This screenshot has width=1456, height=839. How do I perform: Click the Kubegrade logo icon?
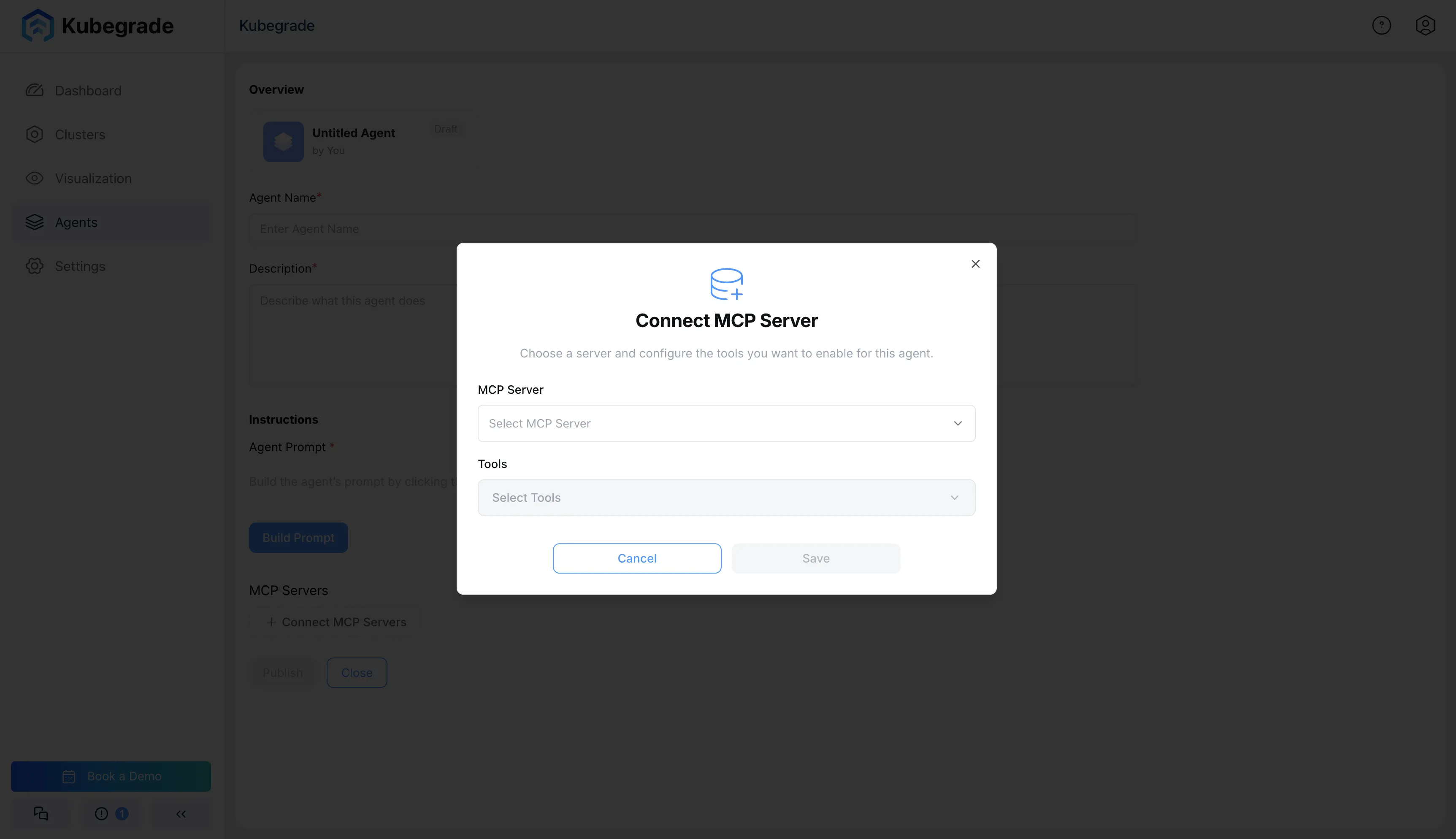coord(38,25)
